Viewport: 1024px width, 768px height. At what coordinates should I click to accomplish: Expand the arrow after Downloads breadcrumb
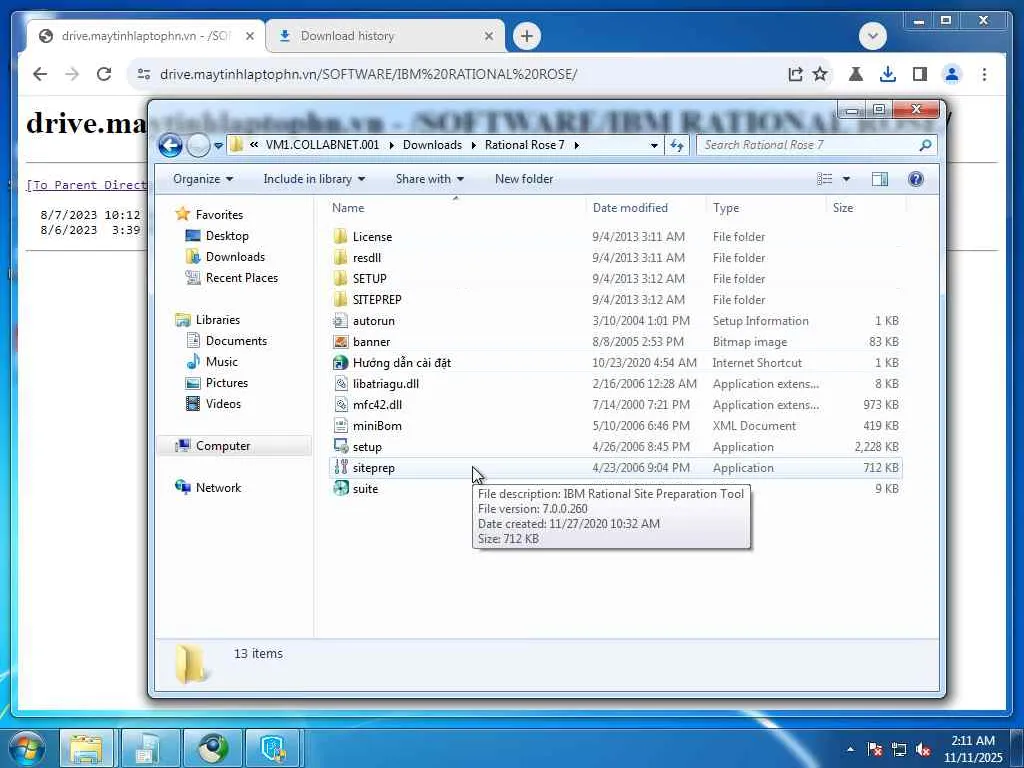pyautogui.click(x=474, y=145)
